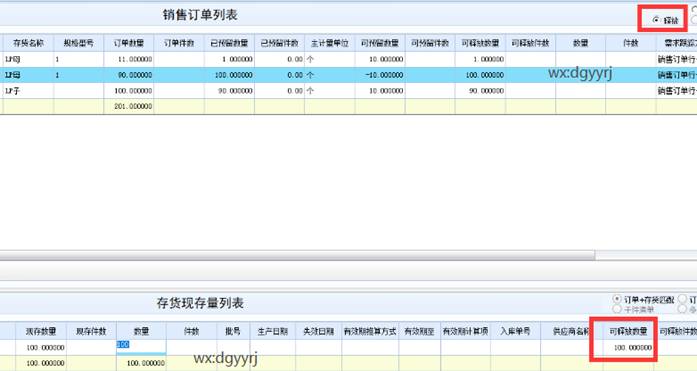Click the 订单件数 column header

[179, 43]
